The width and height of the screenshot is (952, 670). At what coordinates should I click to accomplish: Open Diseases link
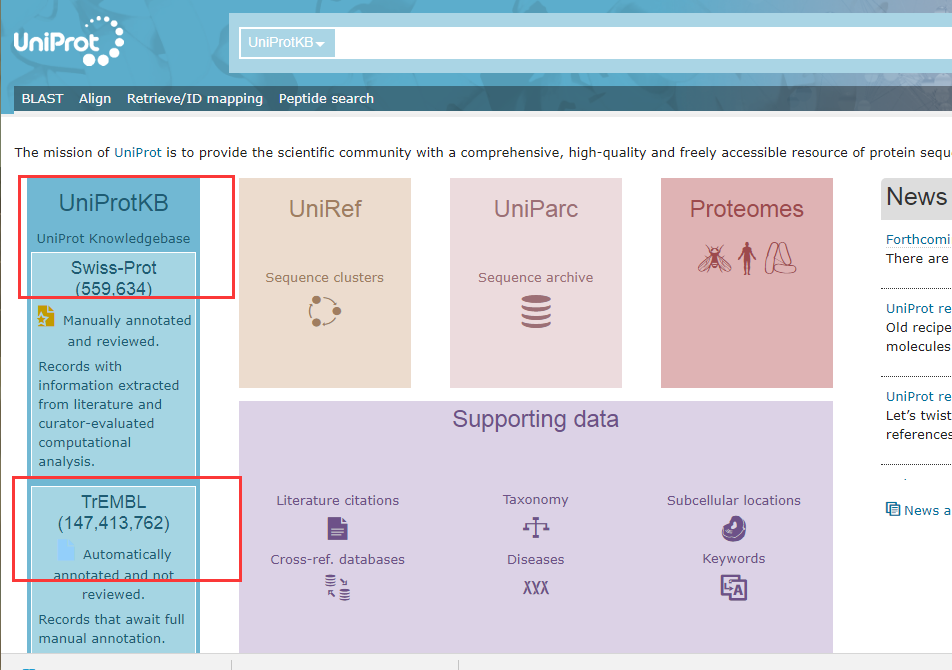[x=536, y=559]
